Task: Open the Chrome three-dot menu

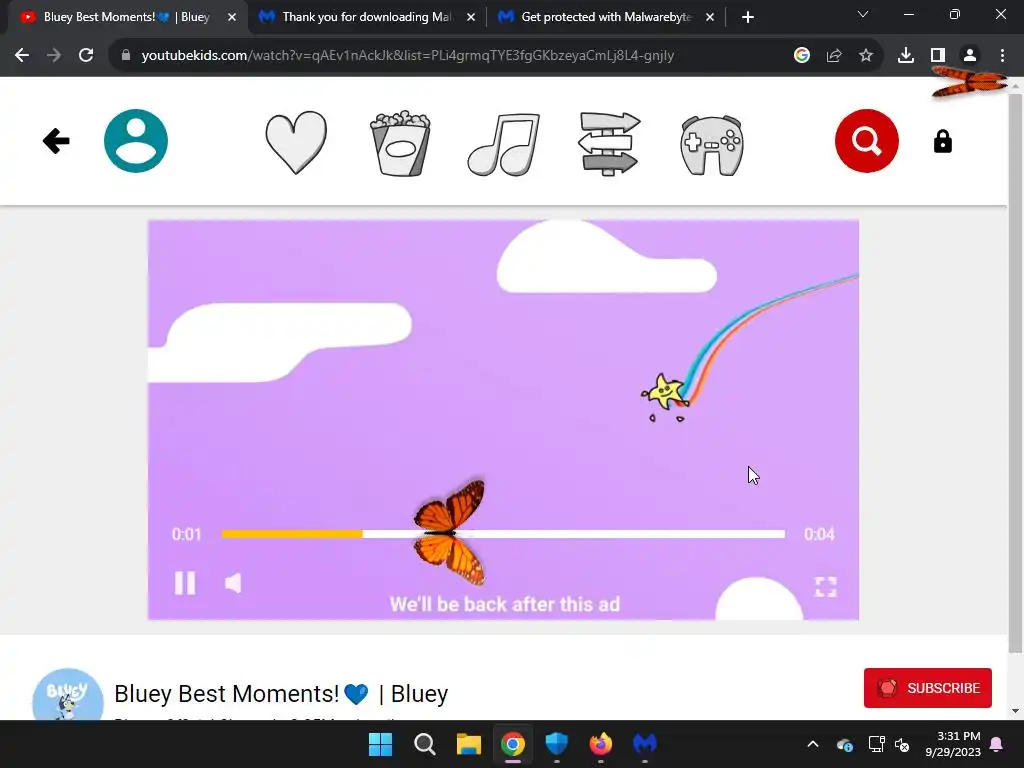Action: (1002, 56)
